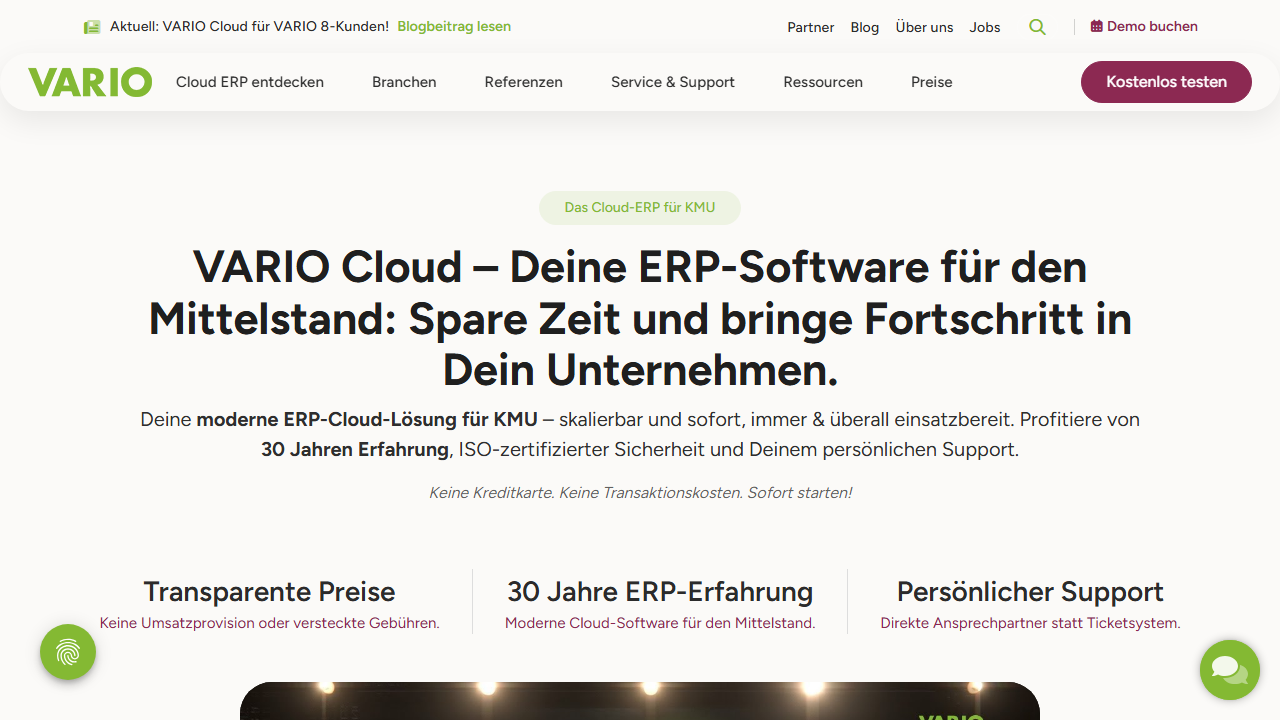Image resolution: width=1280 pixels, height=720 pixels.
Task: Click the Keine Umsatzprovision oder versteckte Gebühren text
Action: click(269, 623)
